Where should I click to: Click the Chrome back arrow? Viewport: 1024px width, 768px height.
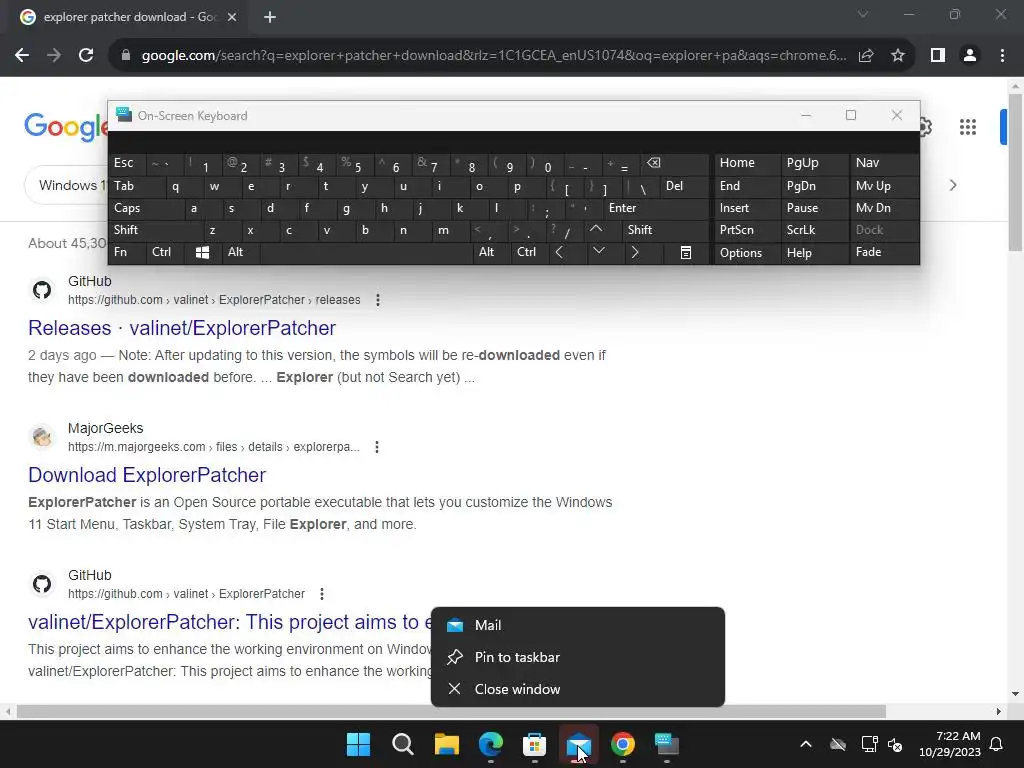[x=22, y=56]
